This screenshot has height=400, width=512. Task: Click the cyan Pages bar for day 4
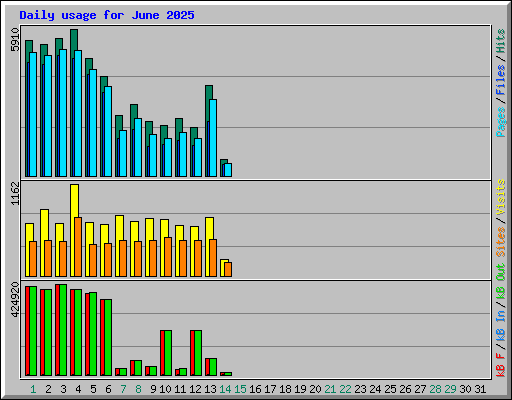[x=78, y=113]
